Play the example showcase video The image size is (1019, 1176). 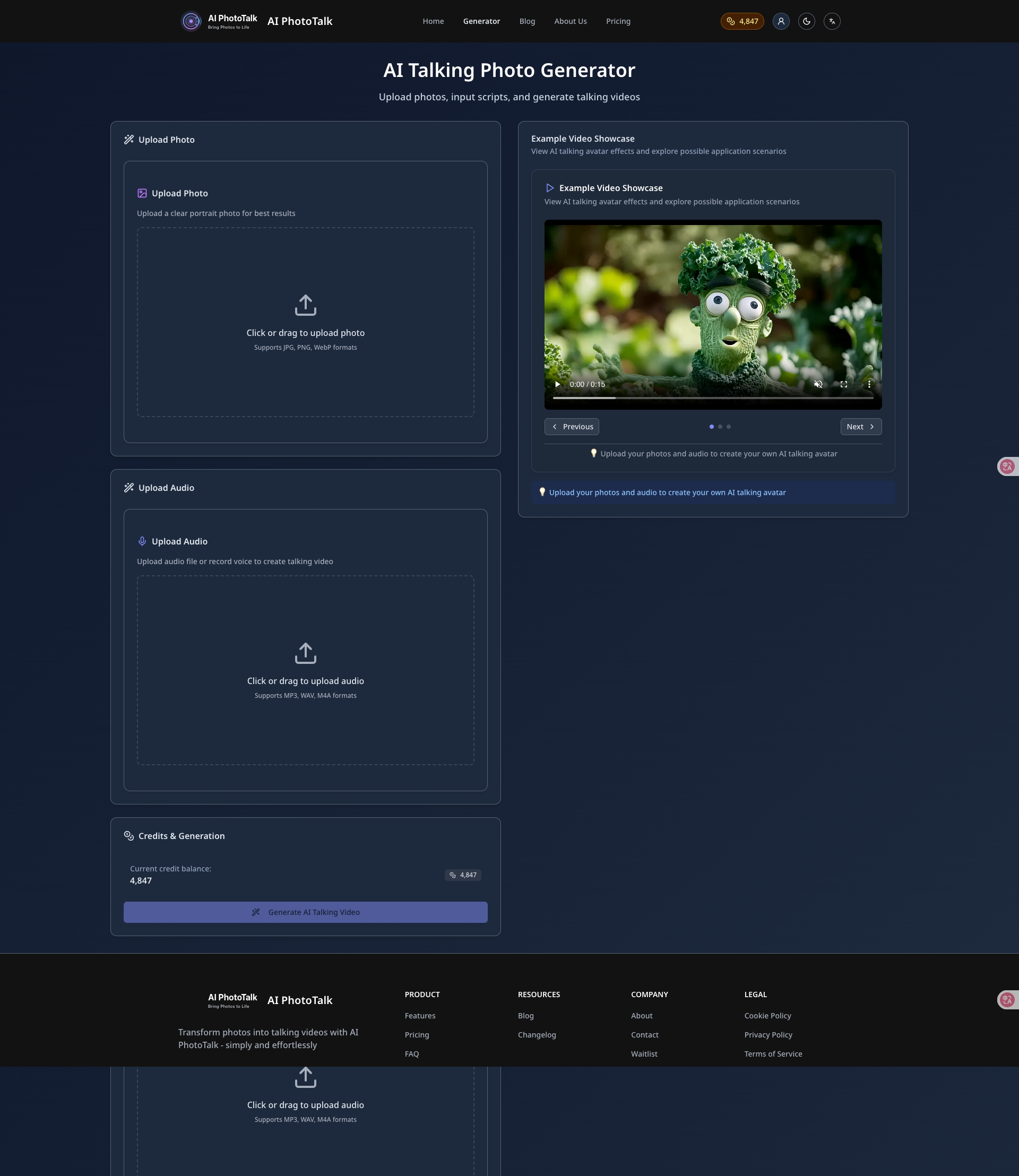pyautogui.click(x=557, y=384)
